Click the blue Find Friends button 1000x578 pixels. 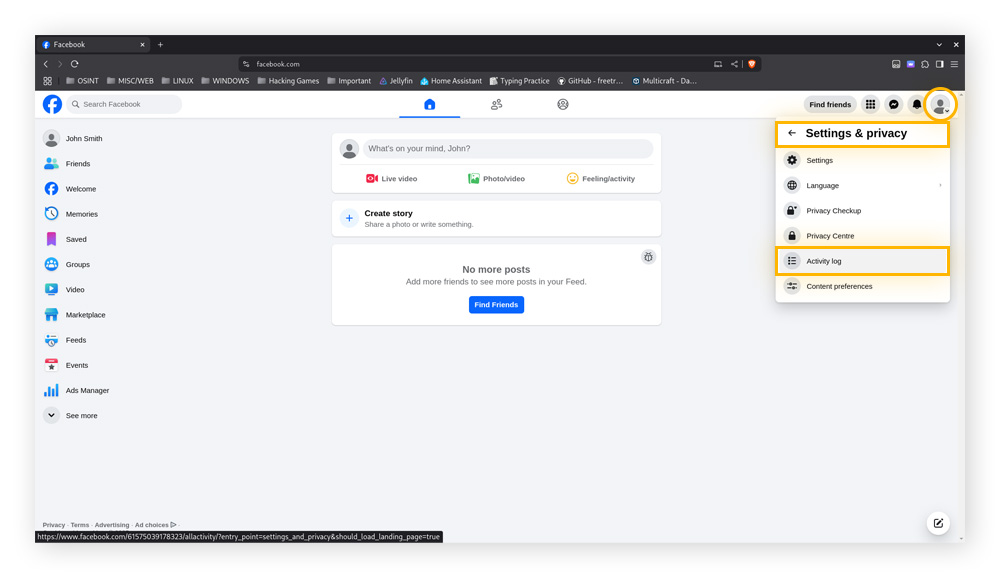pos(496,305)
